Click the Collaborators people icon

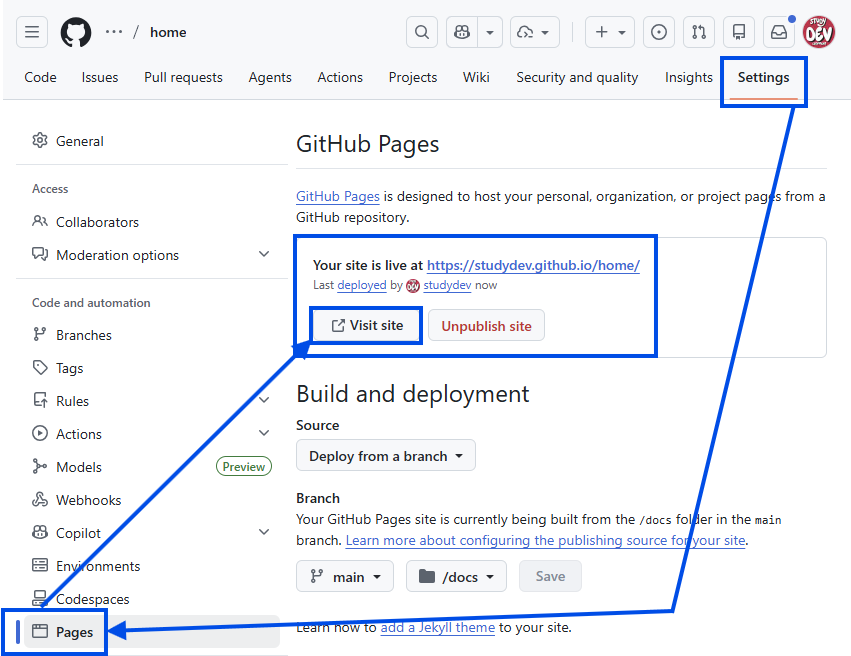coord(40,221)
